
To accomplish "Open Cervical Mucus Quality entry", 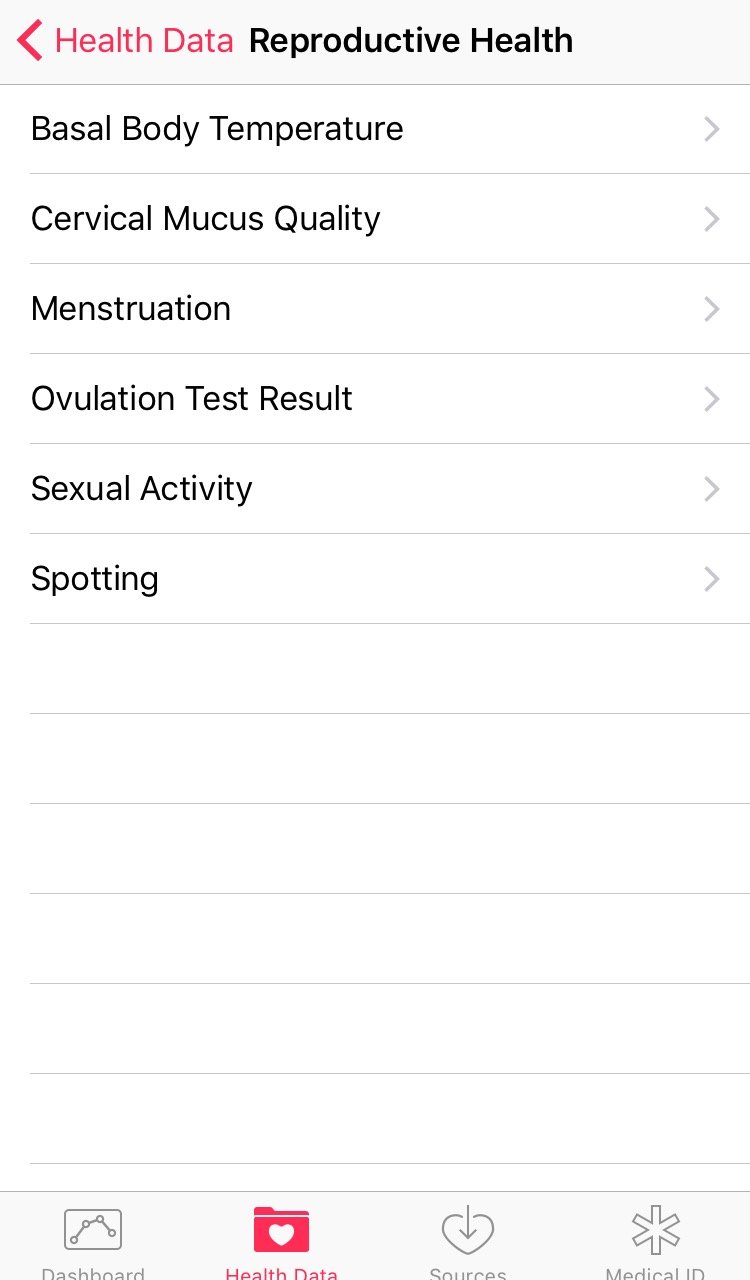I will tap(206, 219).
